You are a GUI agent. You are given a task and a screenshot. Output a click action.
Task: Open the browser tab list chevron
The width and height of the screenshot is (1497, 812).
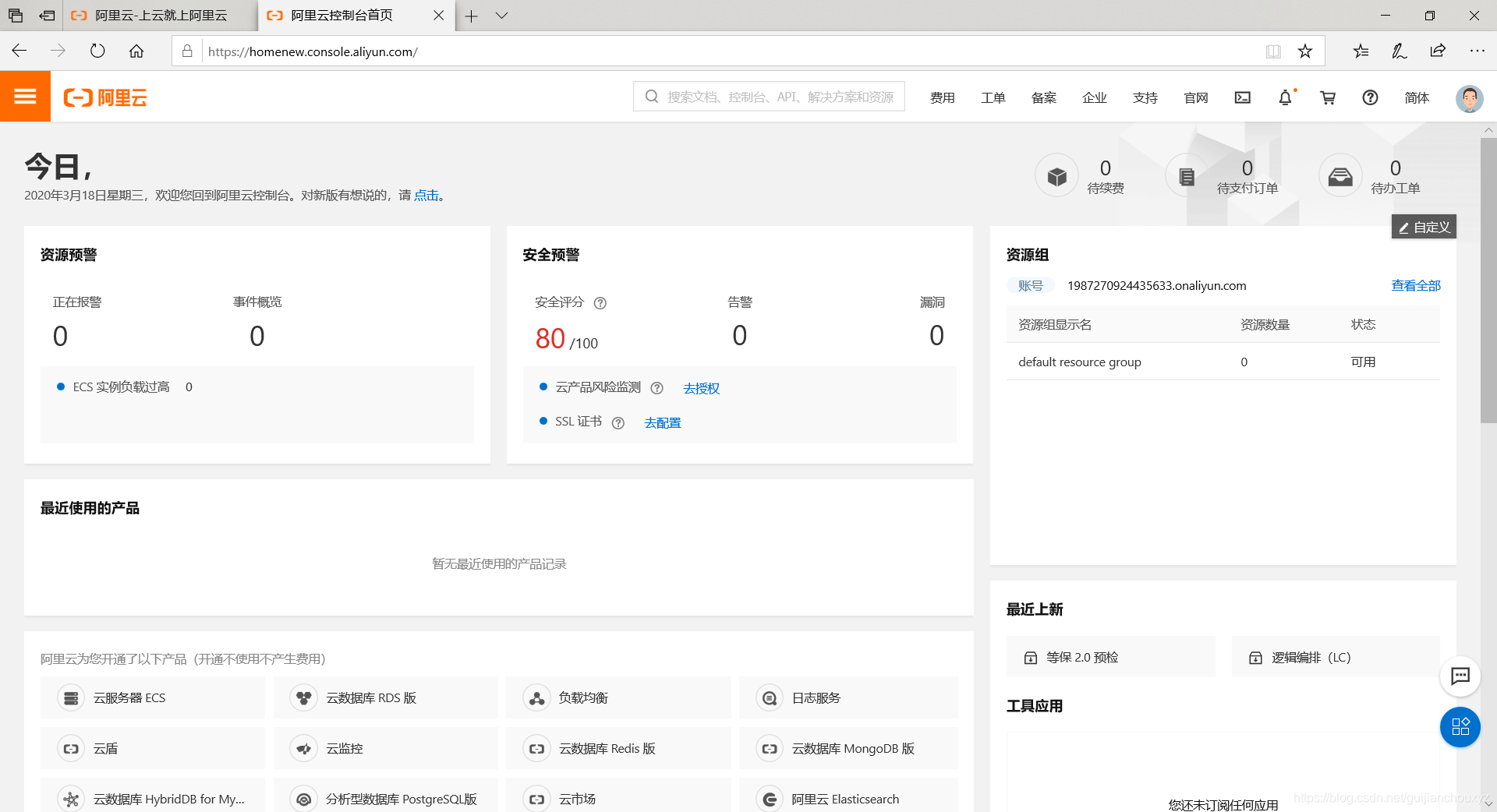pyautogui.click(x=501, y=16)
